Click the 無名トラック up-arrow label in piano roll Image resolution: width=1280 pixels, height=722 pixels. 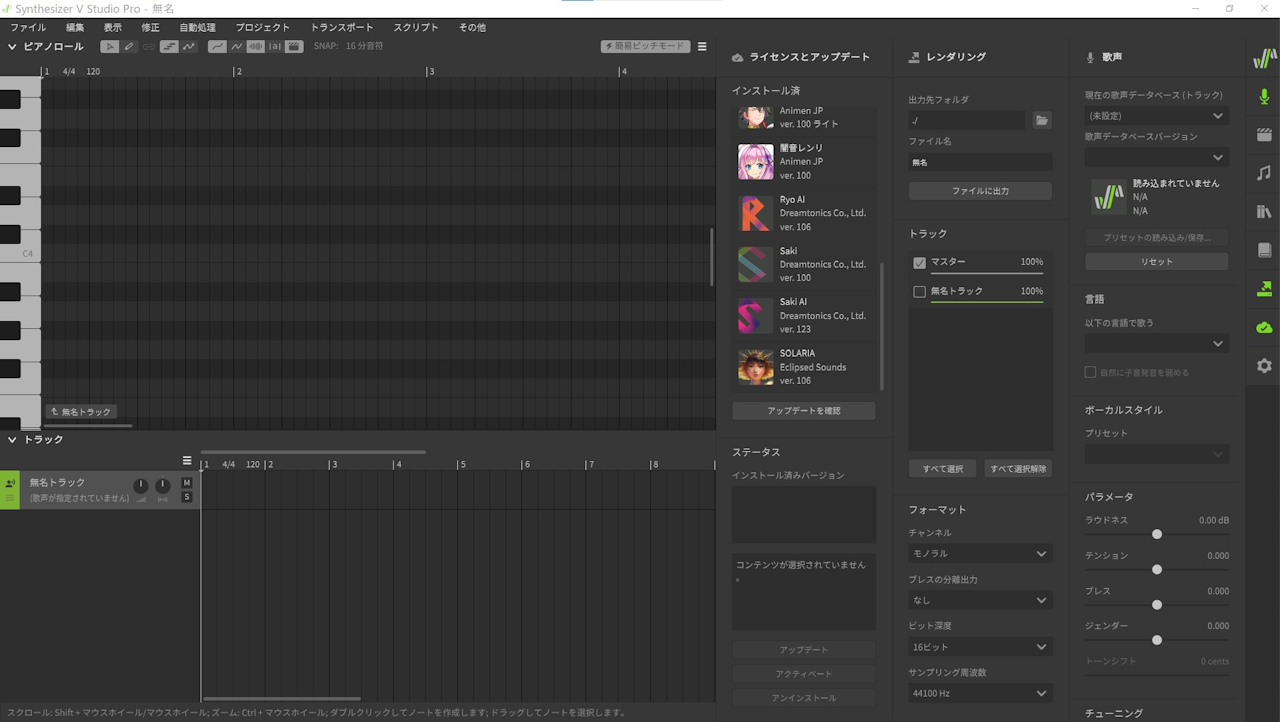coord(81,412)
